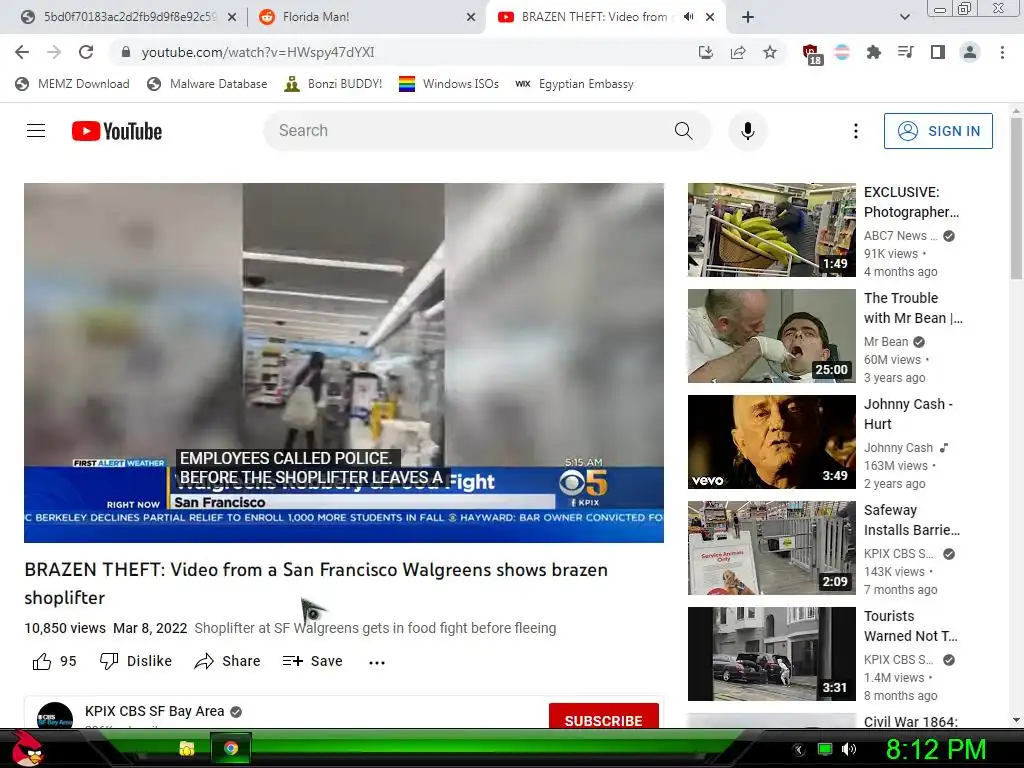Screen dimensions: 1024x768
Task: Open the uBlock extension with badge 18
Action: 811,54
